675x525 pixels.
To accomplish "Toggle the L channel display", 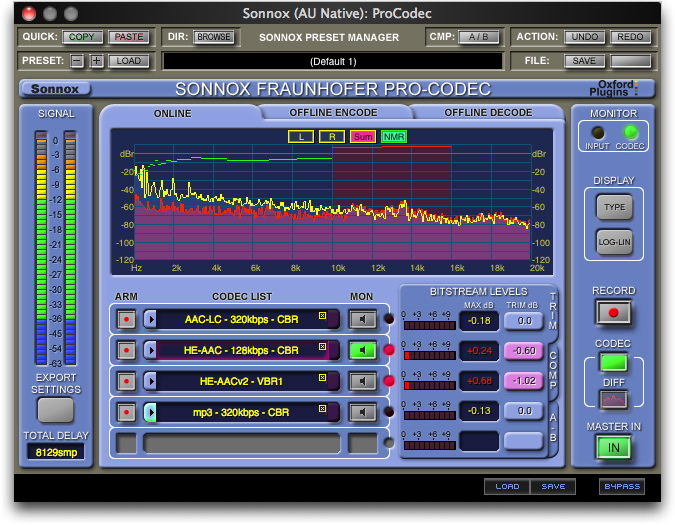I will coord(301,137).
